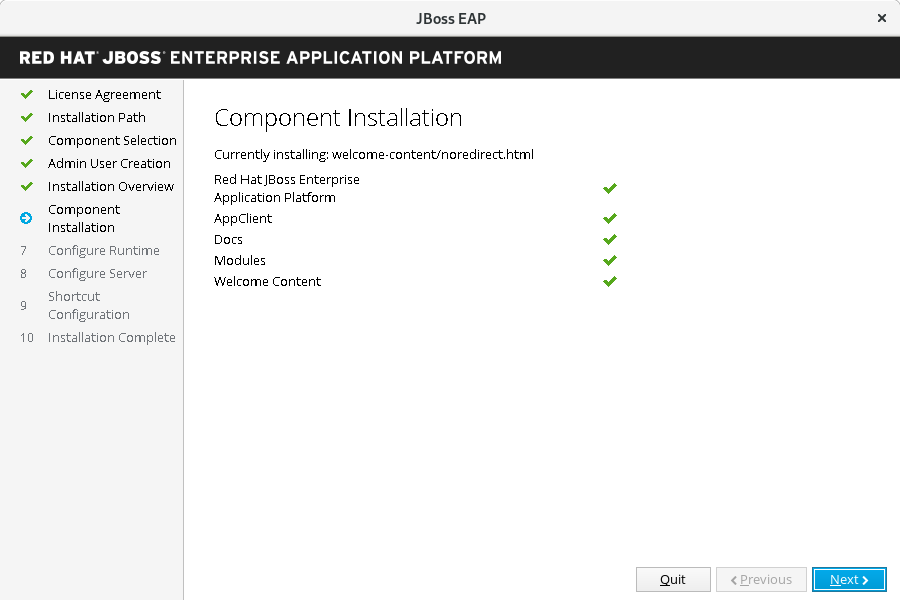Jump to Installation Complete step

click(111, 338)
